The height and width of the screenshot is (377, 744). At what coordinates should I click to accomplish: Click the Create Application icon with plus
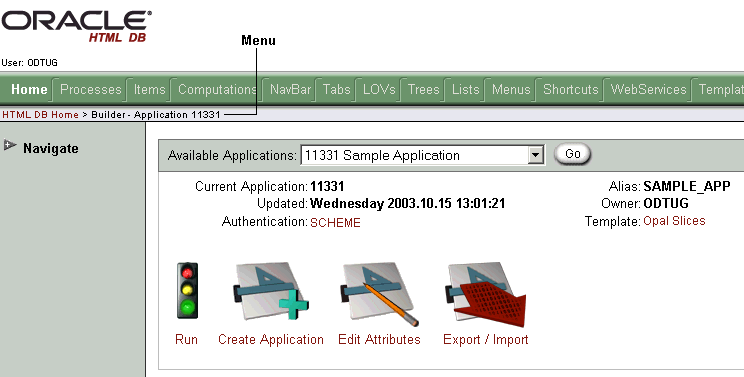tap(271, 291)
